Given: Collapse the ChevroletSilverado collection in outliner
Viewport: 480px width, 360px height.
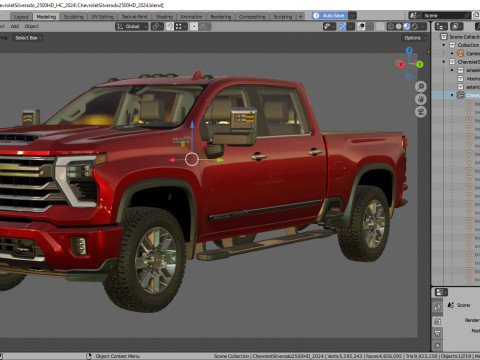Looking at the screenshot, I should tap(444, 62).
